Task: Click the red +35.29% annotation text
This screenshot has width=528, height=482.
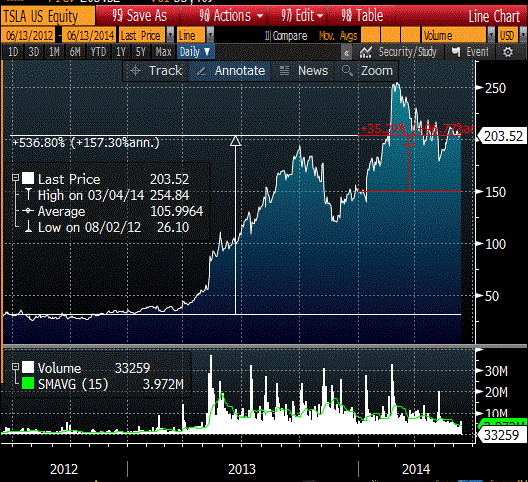Action: coord(418,129)
